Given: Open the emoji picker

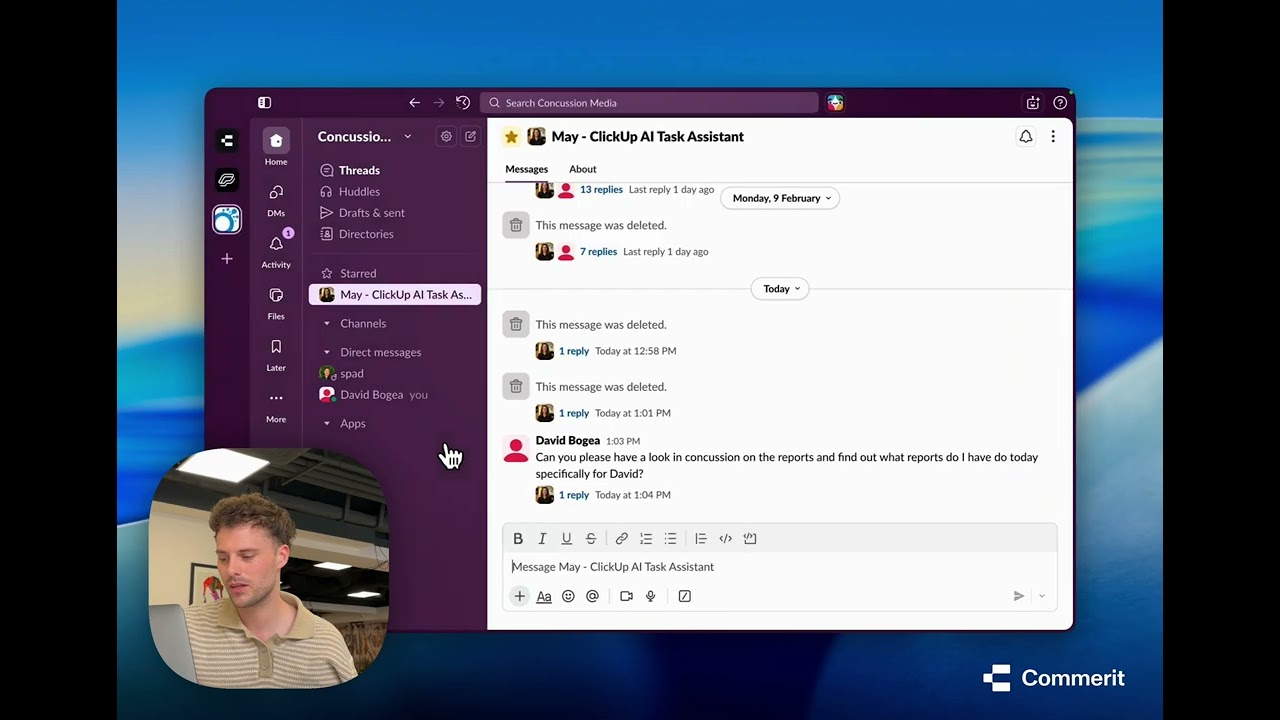Looking at the screenshot, I should (x=568, y=596).
